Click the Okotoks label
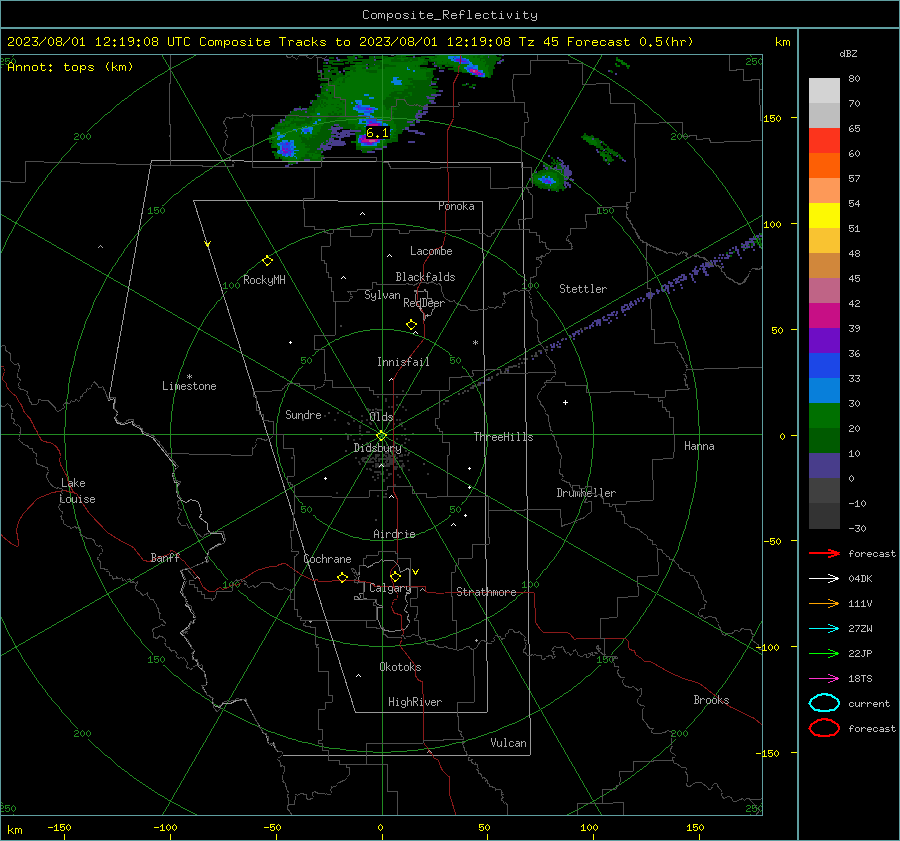The image size is (900, 841). [x=400, y=667]
